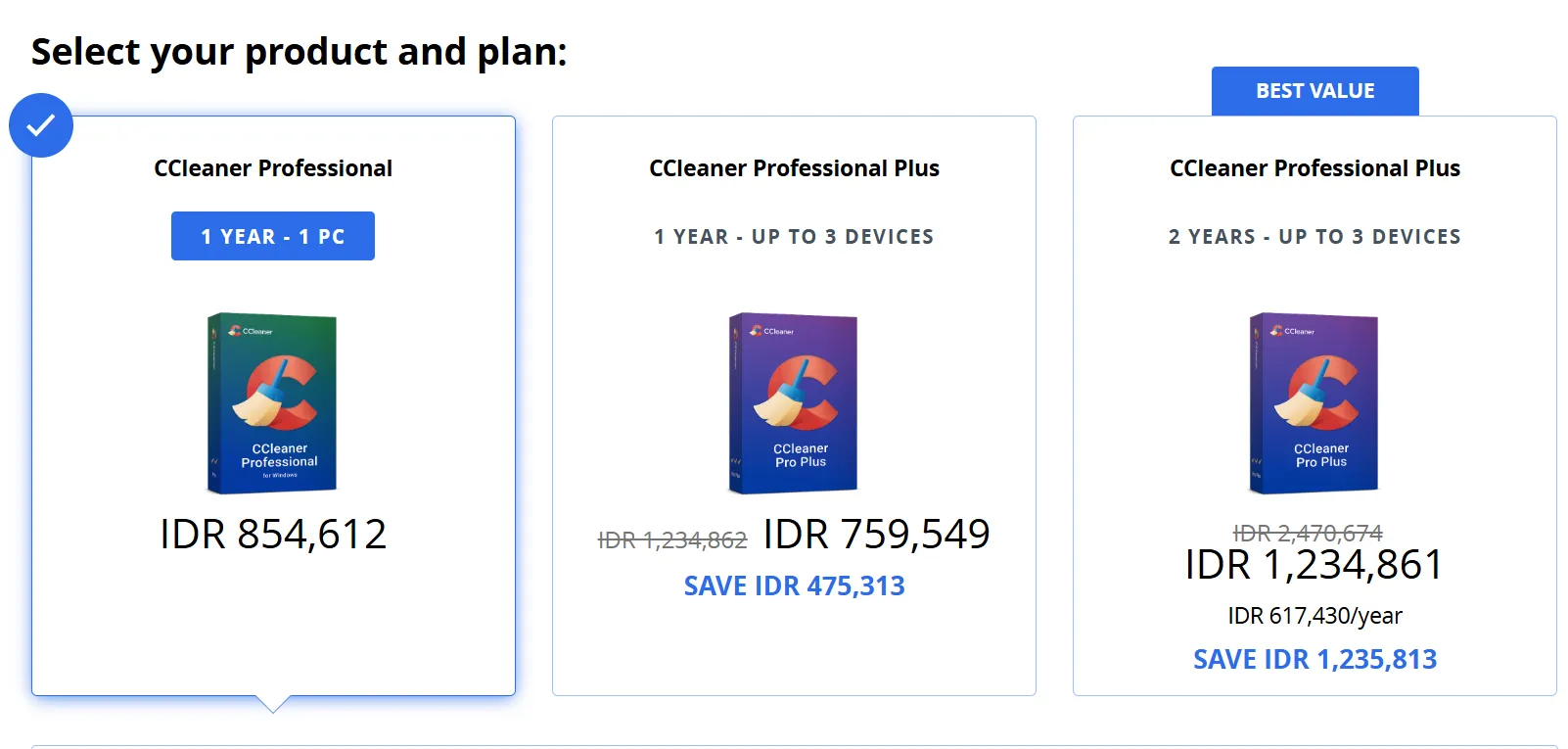Image resolution: width=1568 pixels, height=749 pixels.
Task: Click the IDR 759,549 discounted price
Action: click(x=876, y=535)
